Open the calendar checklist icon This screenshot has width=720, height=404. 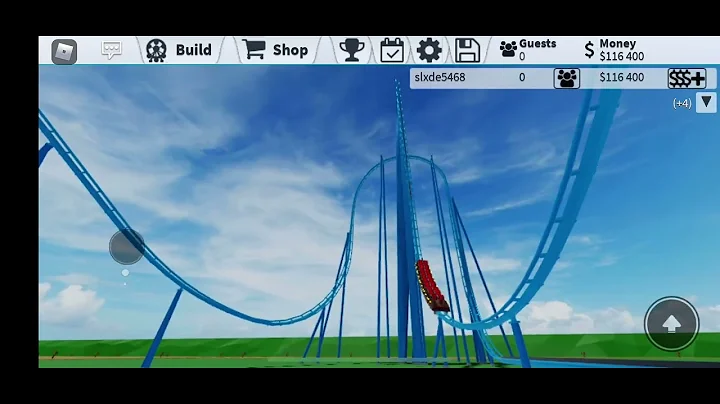click(x=392, y=50)
